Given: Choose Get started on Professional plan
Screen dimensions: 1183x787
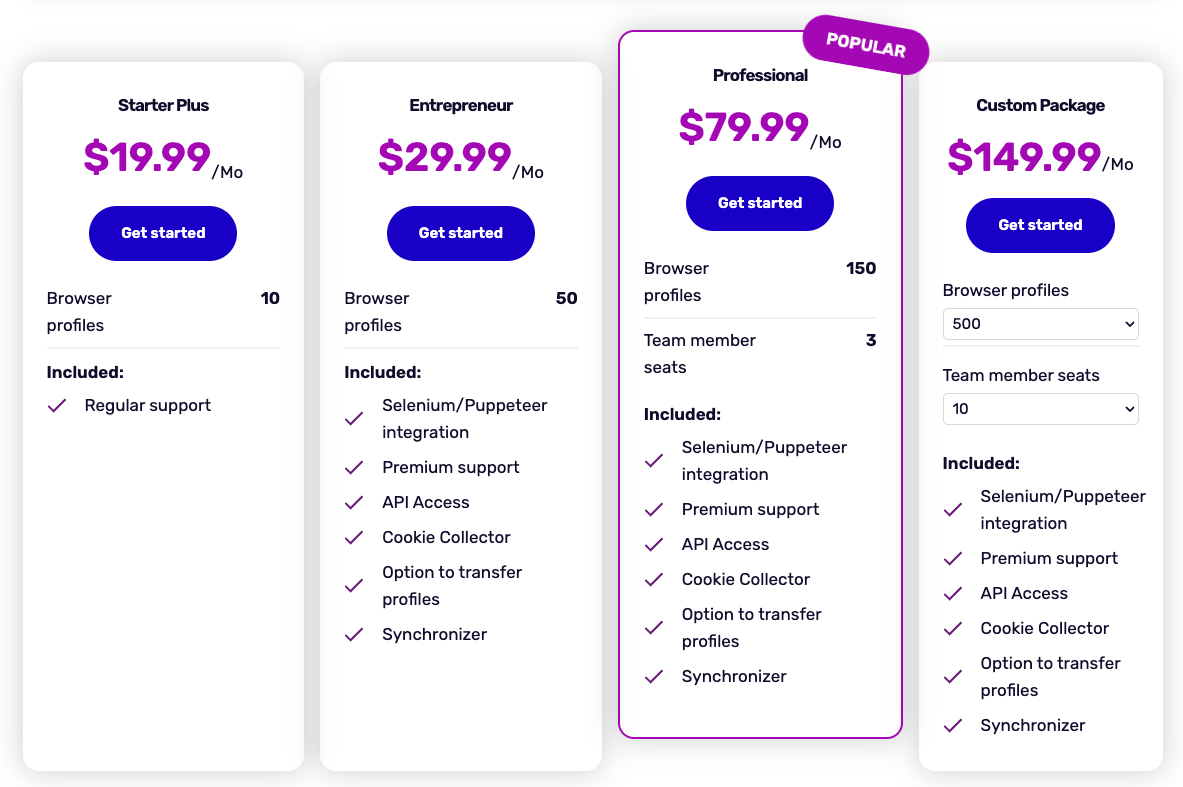Looking at the screenshot, I should click(760, 203).
